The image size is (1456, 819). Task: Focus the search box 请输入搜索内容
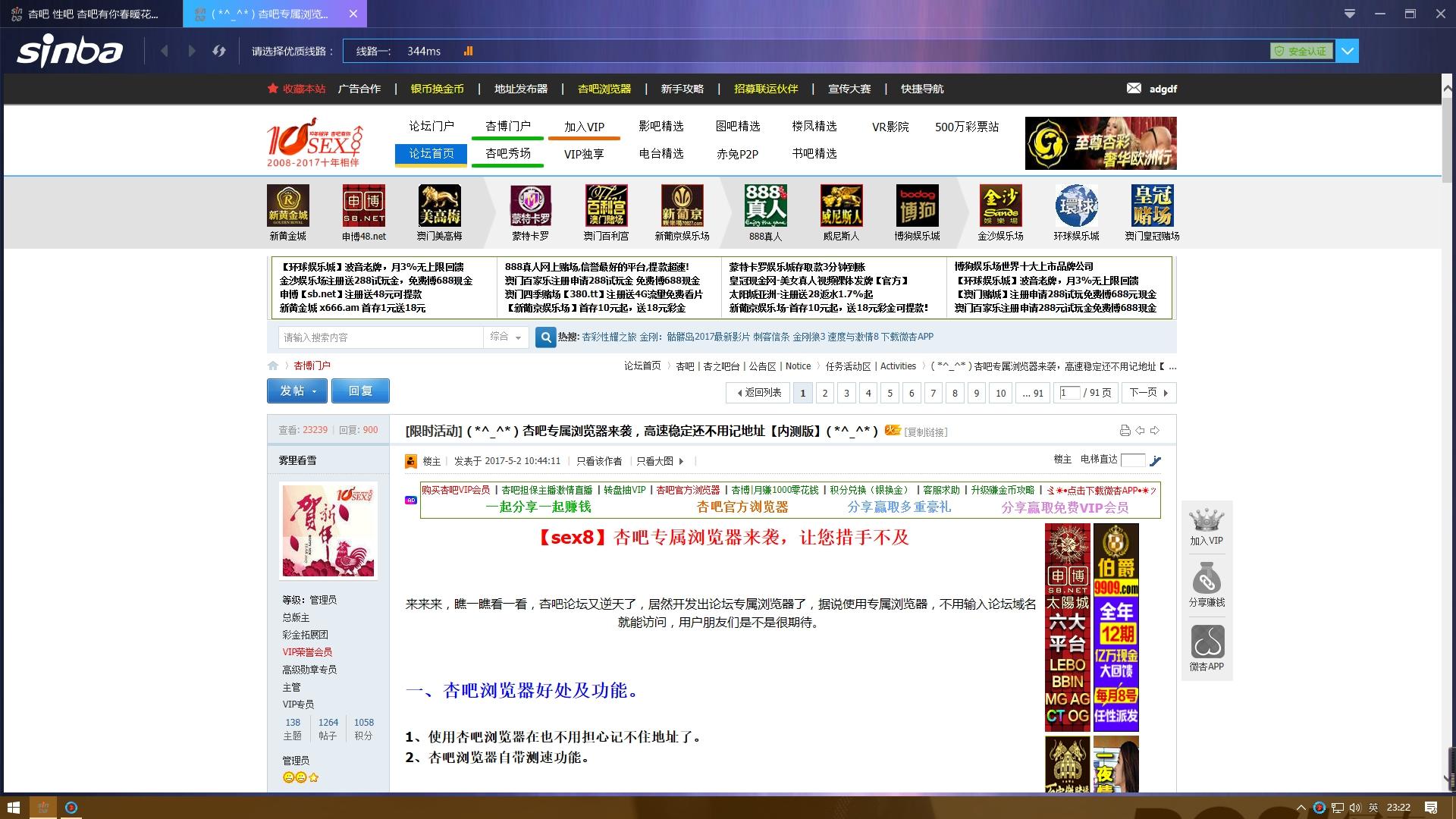[x=381, y=337]
